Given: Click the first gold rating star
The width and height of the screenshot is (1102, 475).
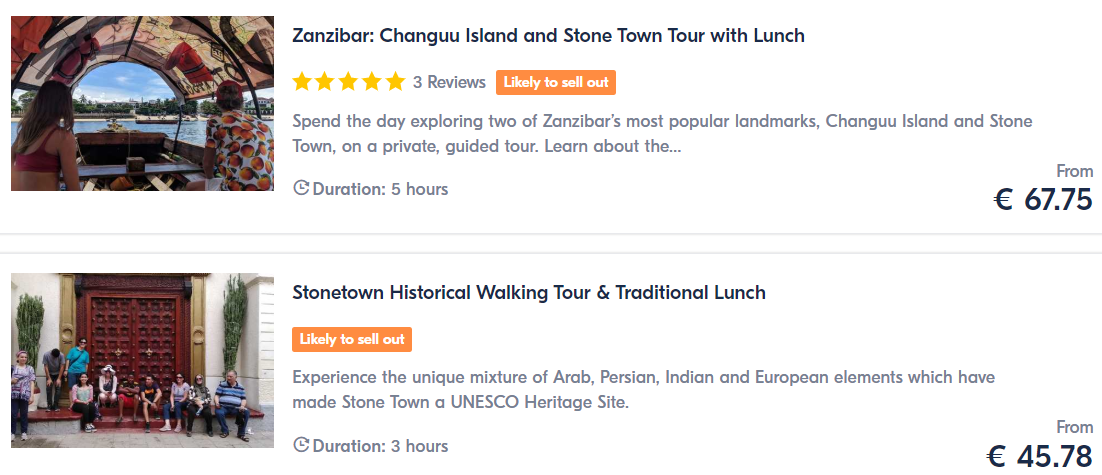Looking at the screenshot, I should click(x=302, y=82).
